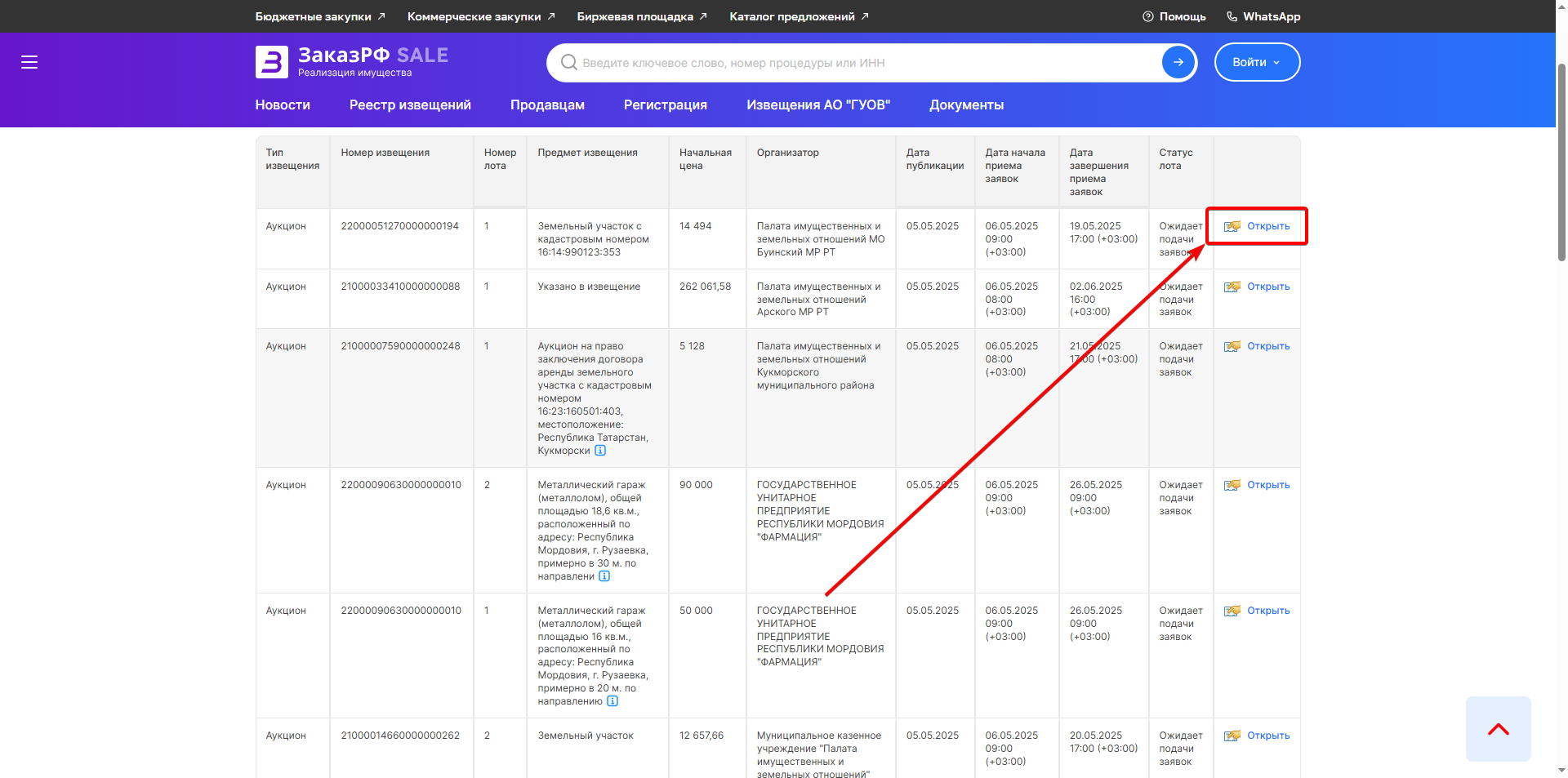
Task: Open Реестр извещений menu item
Action: coord(410,104)
